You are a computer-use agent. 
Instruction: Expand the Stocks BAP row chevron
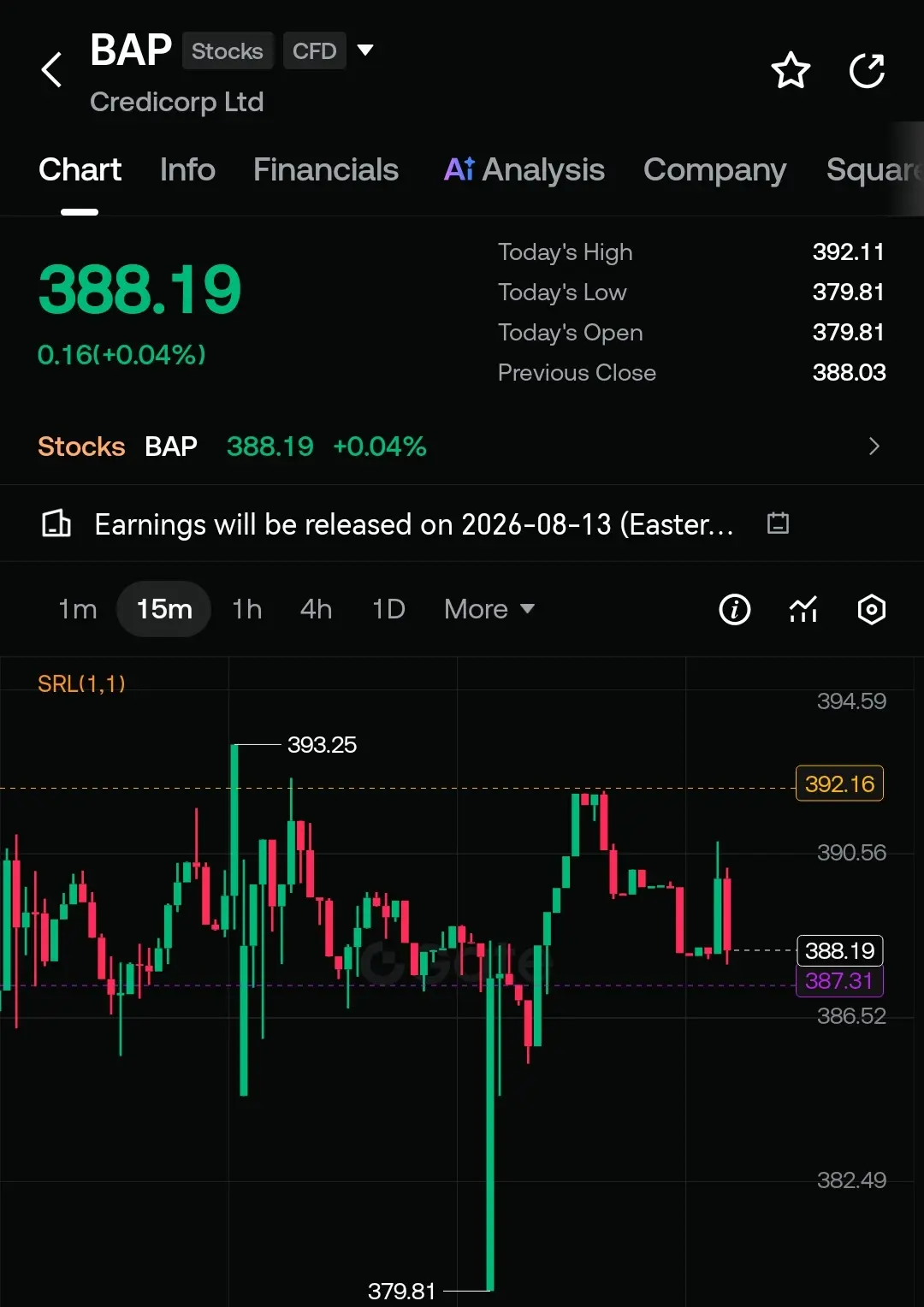pos(874,447)
